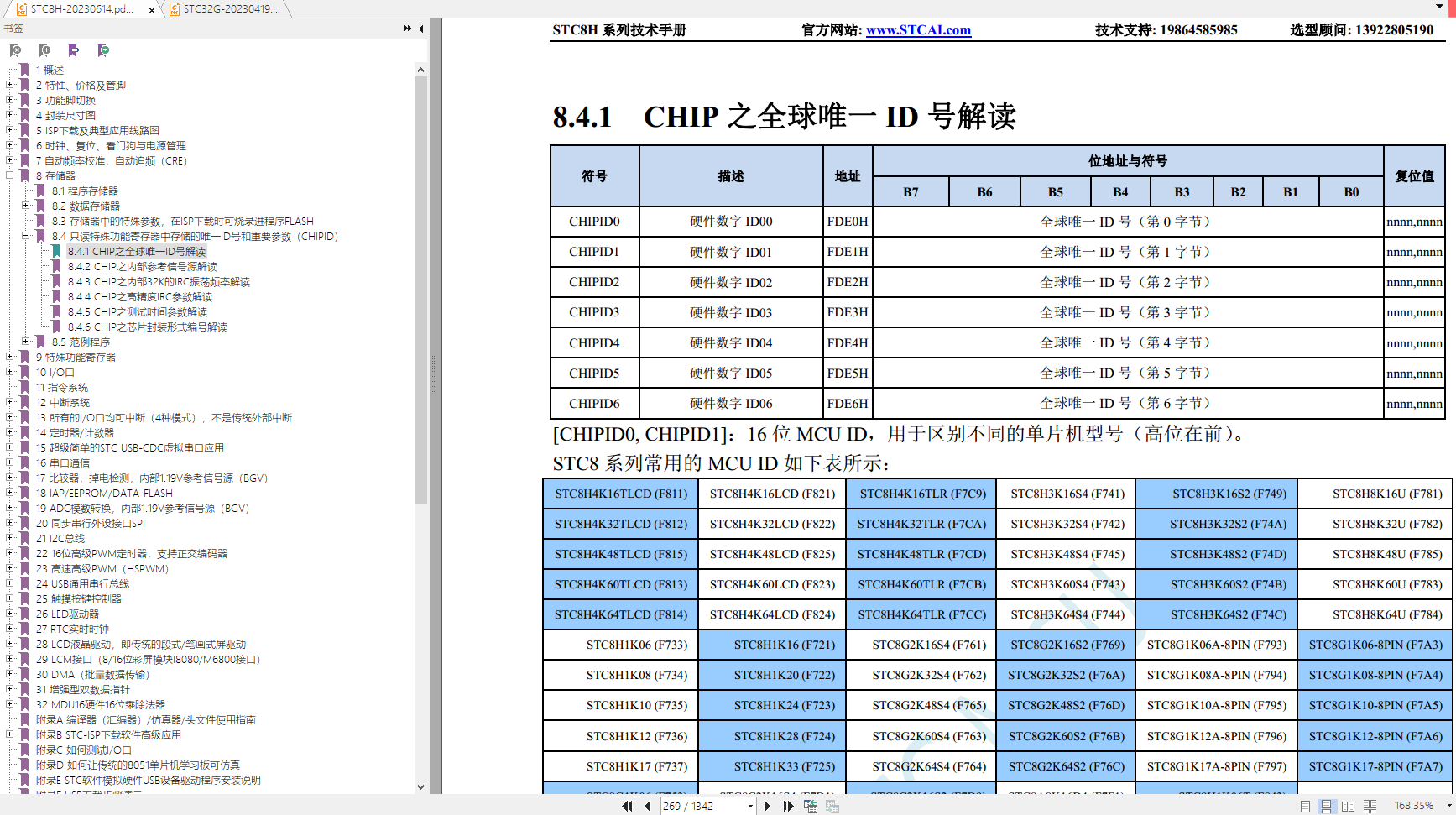Click the 8.4.1 section heading text

click(x=784, y=116)
